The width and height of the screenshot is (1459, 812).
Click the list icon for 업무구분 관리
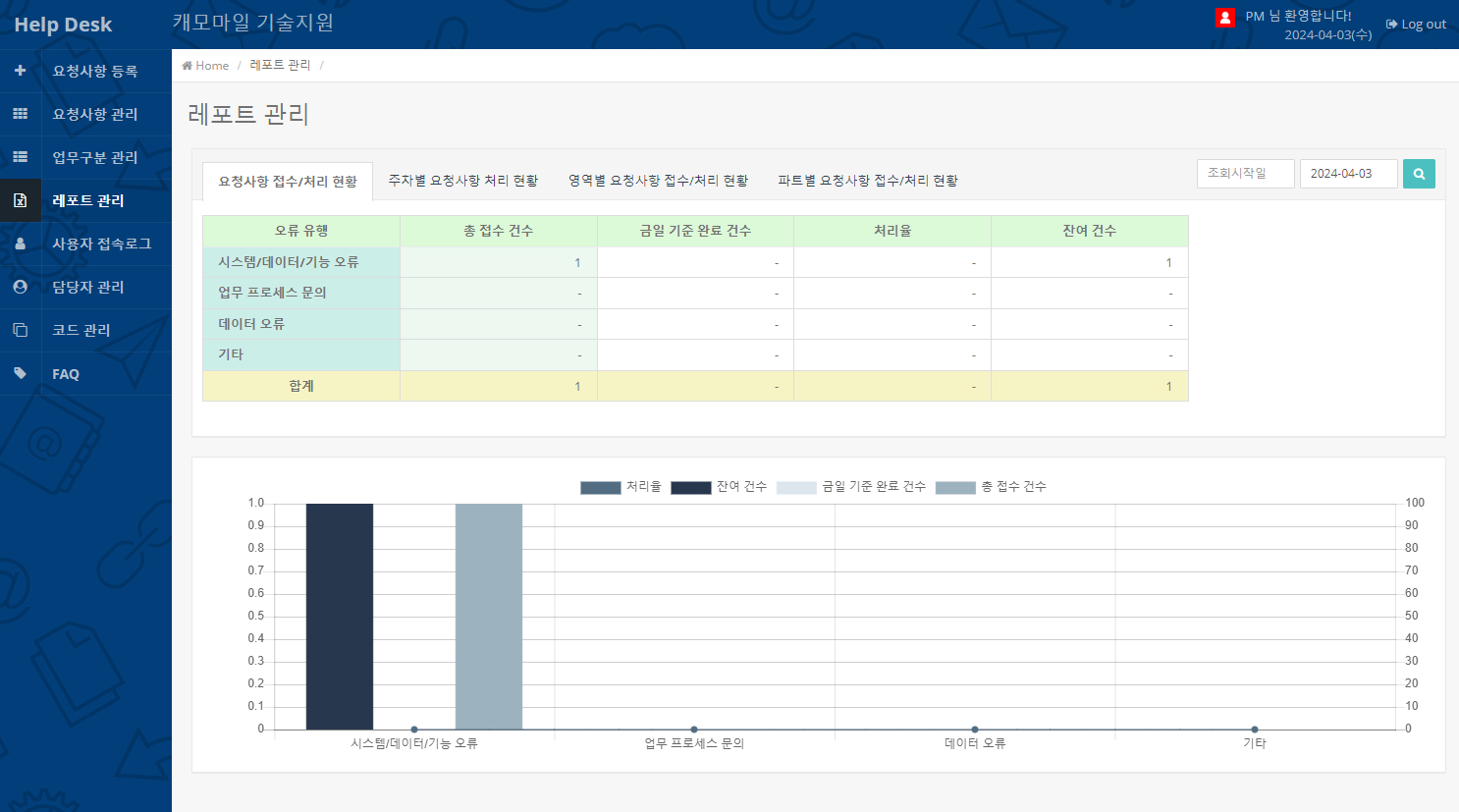[20, 157]
